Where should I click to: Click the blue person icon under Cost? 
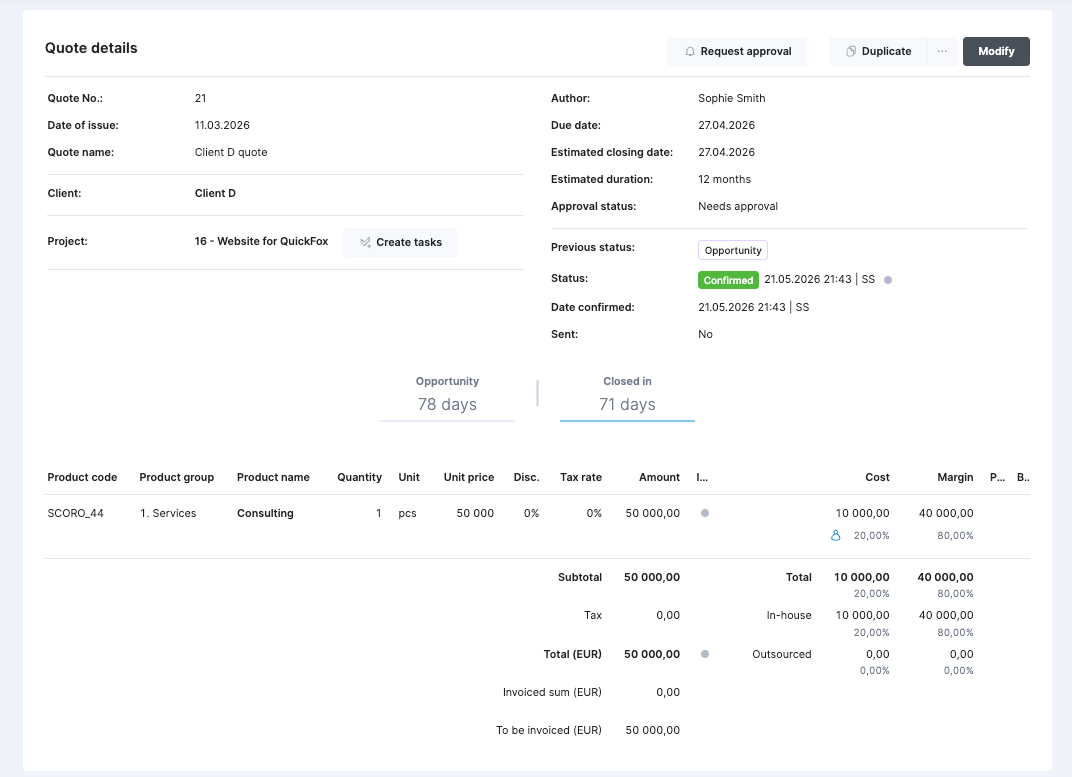point(836,536)
